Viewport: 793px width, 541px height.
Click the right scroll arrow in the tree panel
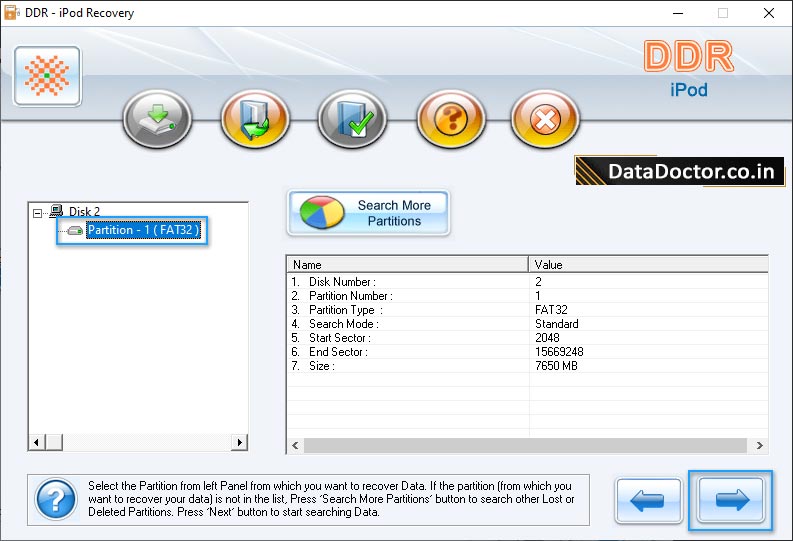click(240, 442)
